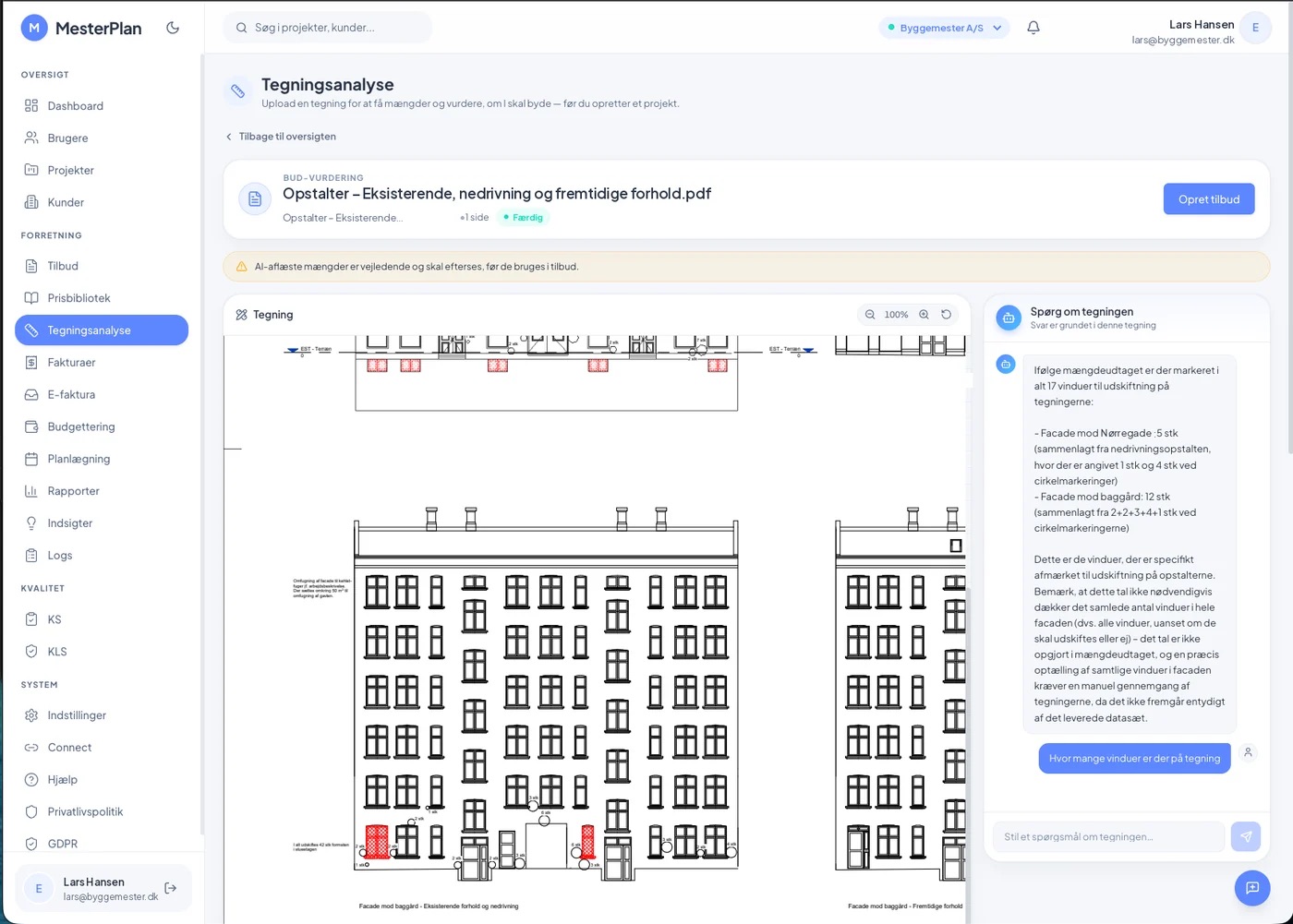Click the sidebar vertical scrollbar
The width and height of the screenshot is (1293, 924).
coord(202,443)
